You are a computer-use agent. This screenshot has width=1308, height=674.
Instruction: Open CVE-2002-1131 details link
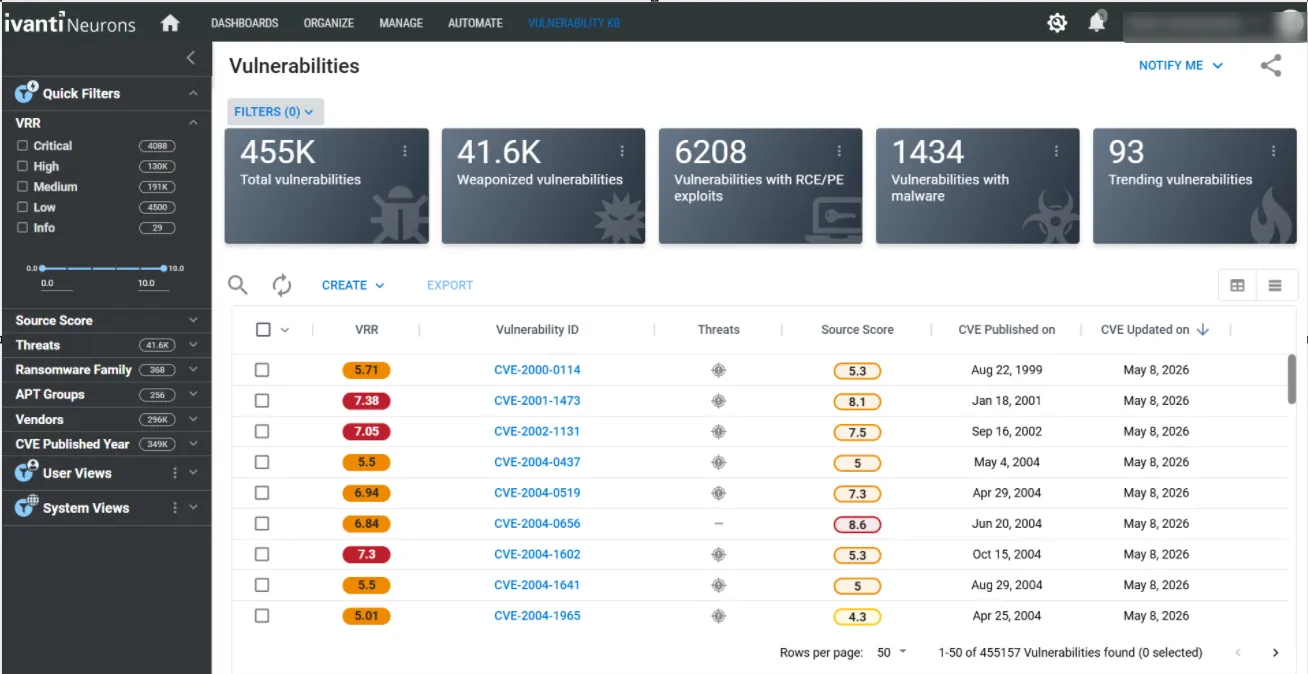pos(537,432)
